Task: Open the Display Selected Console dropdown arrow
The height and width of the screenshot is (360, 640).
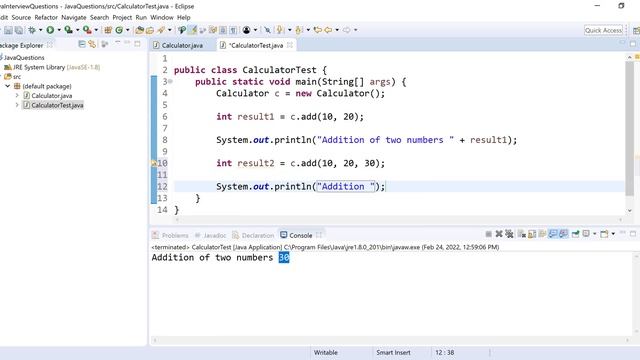Action: pos(595,234)
